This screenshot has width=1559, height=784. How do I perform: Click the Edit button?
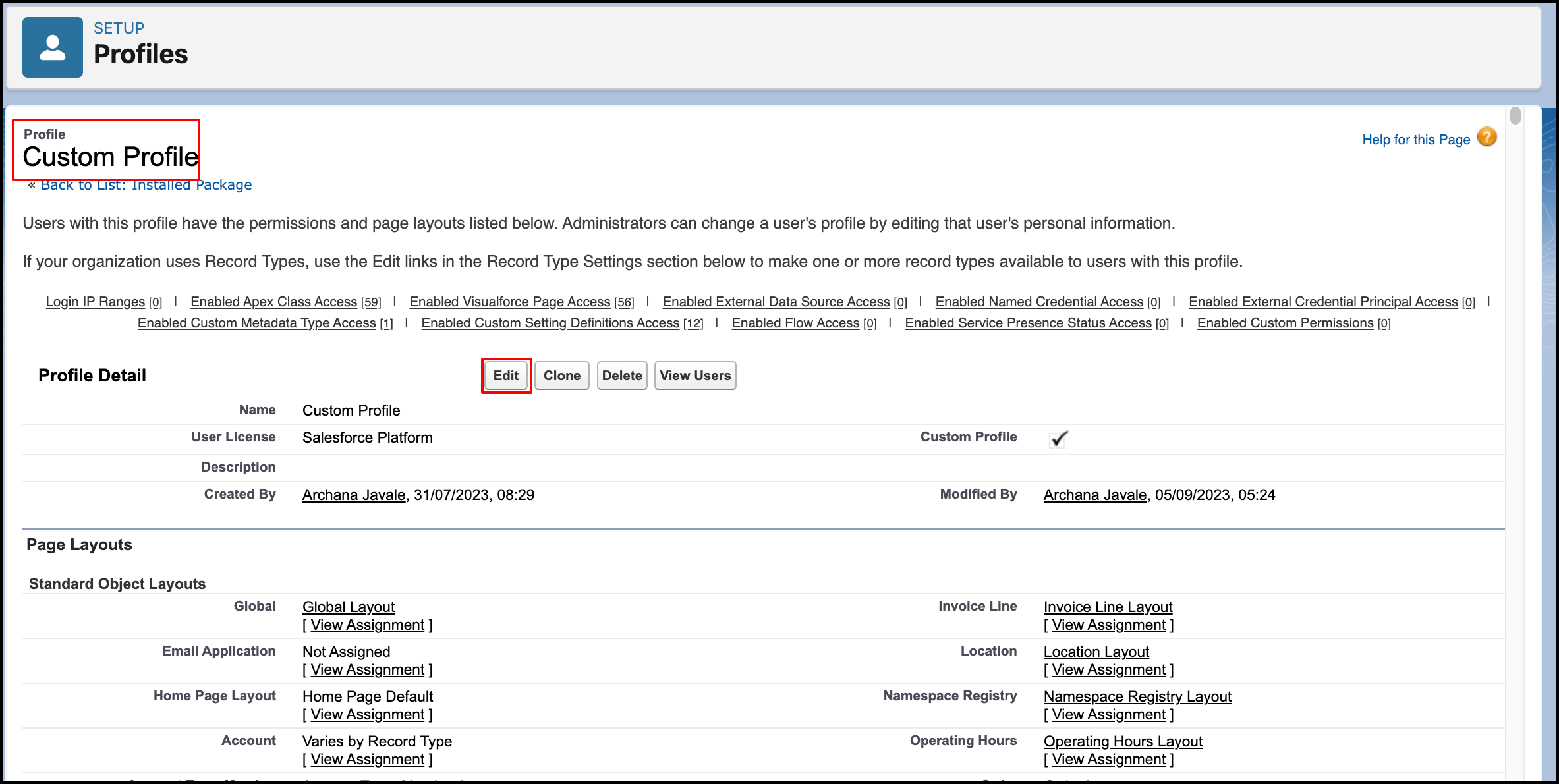[506, 376]
